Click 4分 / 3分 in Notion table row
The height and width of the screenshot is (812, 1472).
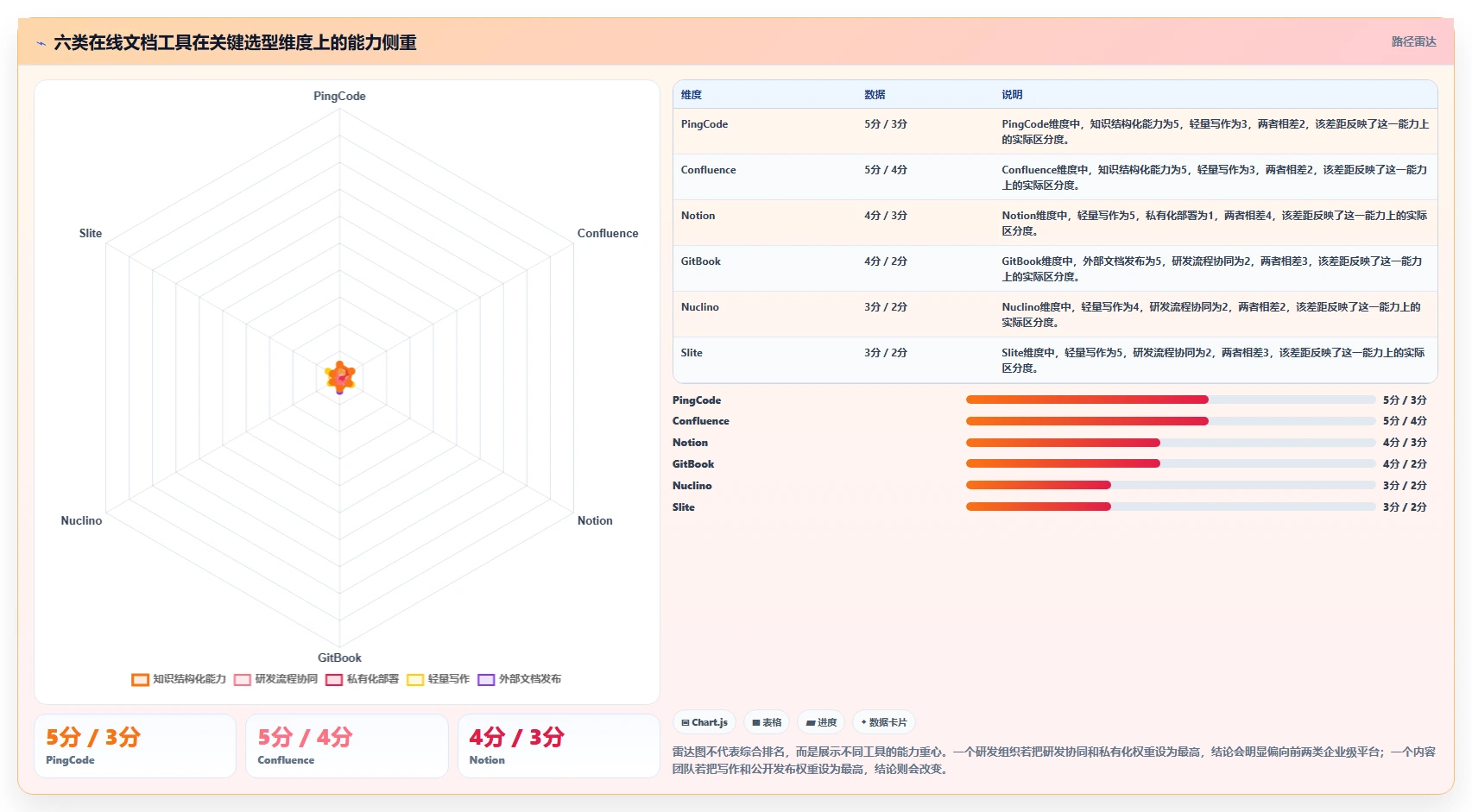coord(886,216)
